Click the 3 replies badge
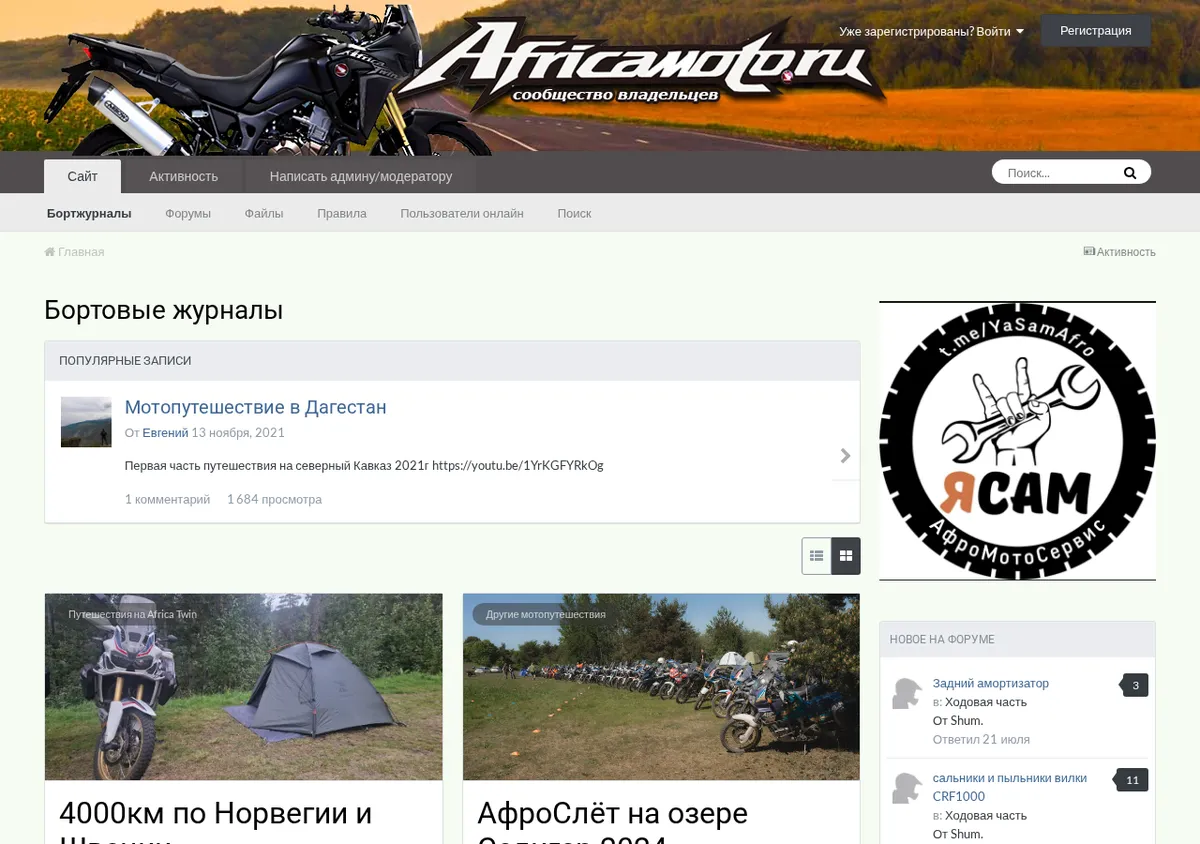Screen dimensions: 1200x844 (x=1135, y=685)
